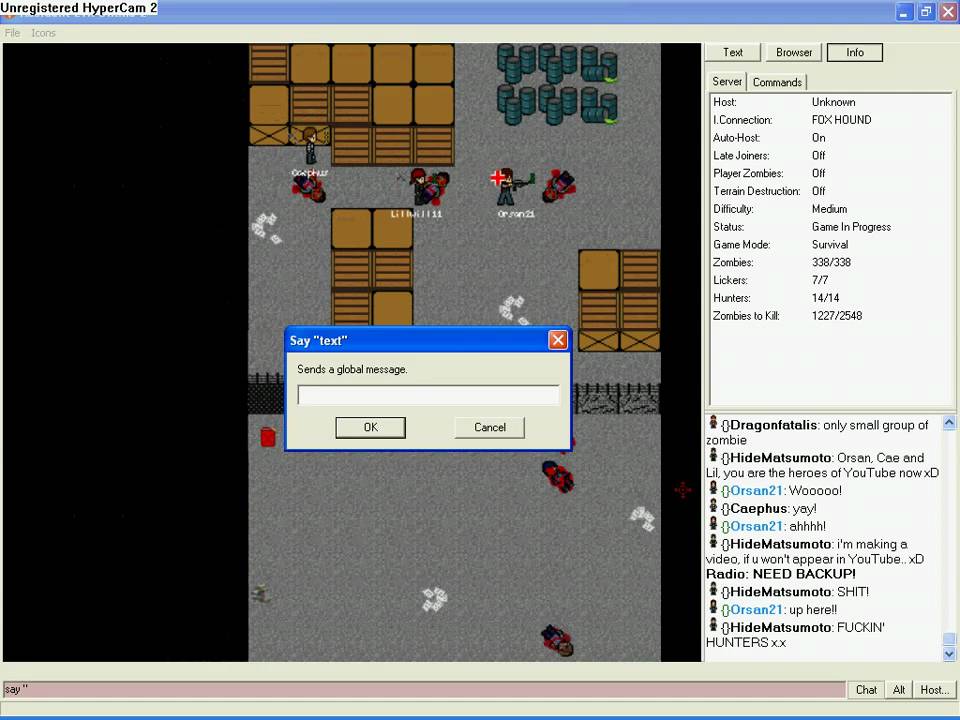Click Dragonfatalis player icon in chat

click(713, 422)
